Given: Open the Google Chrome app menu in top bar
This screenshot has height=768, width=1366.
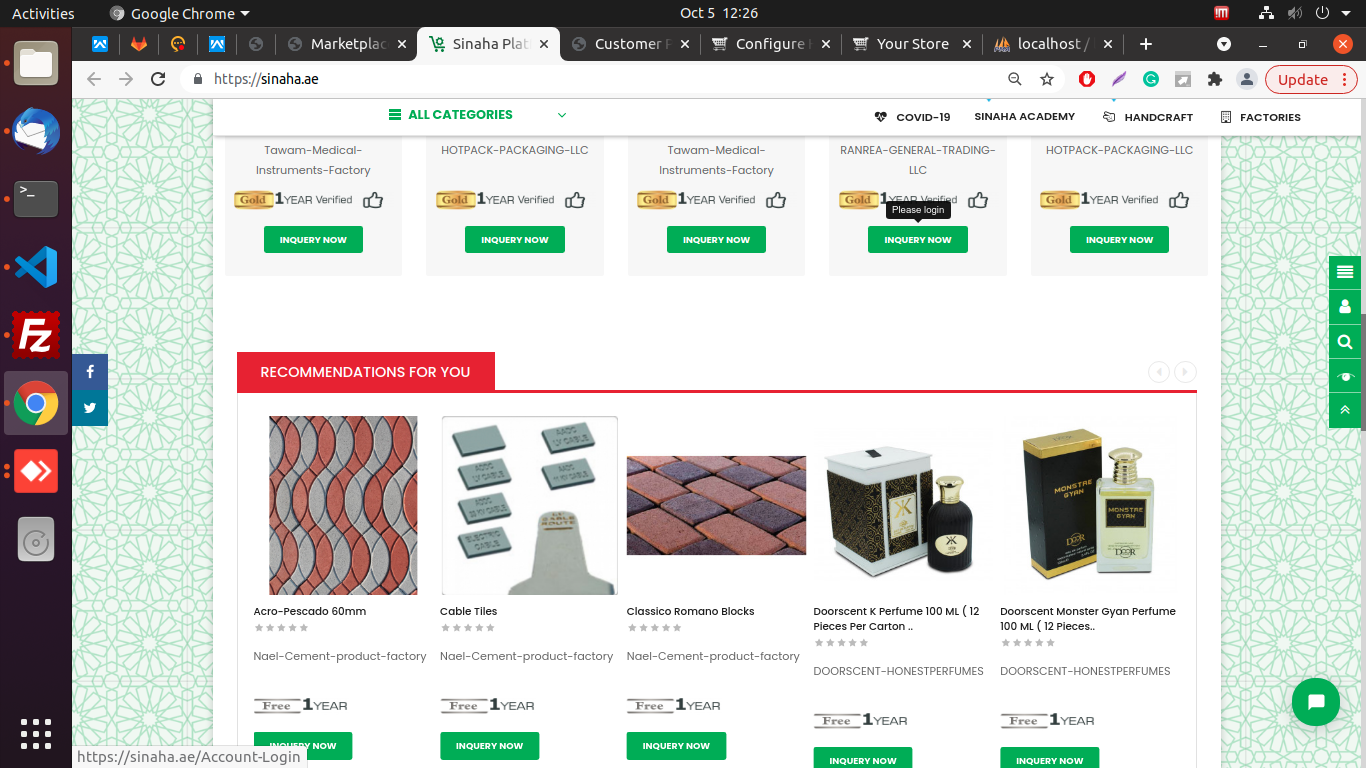Looking at the screenshot, I should tap(180, 13).
